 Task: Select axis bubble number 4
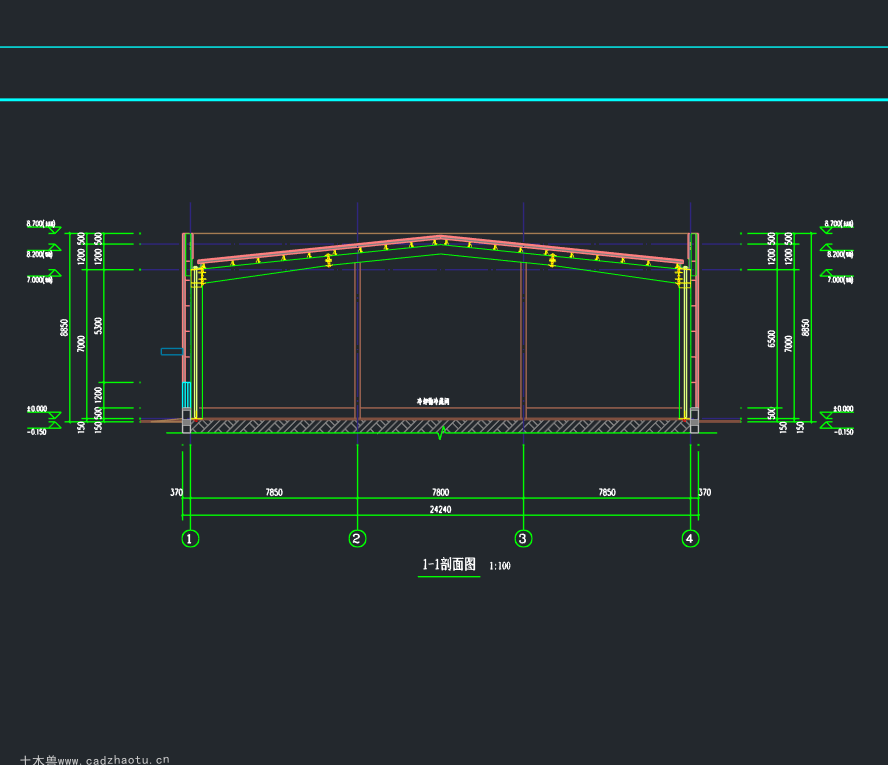(690, 539)
